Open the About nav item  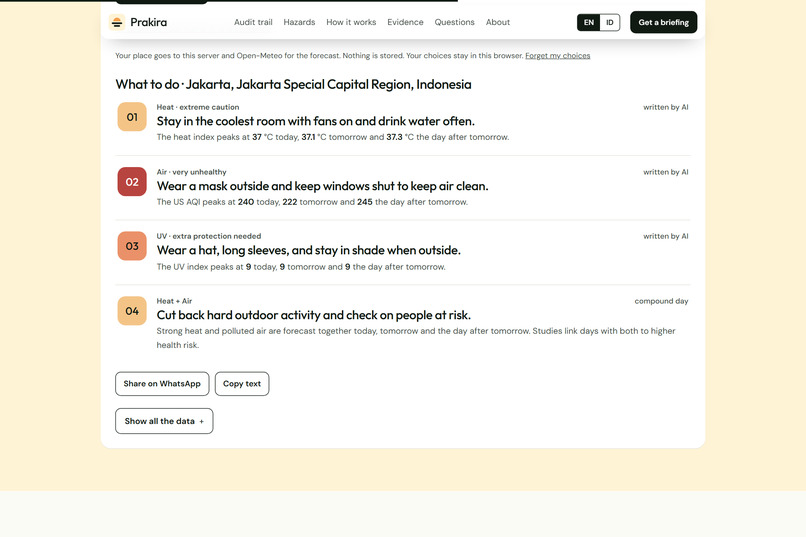click(x=498, y=22)
